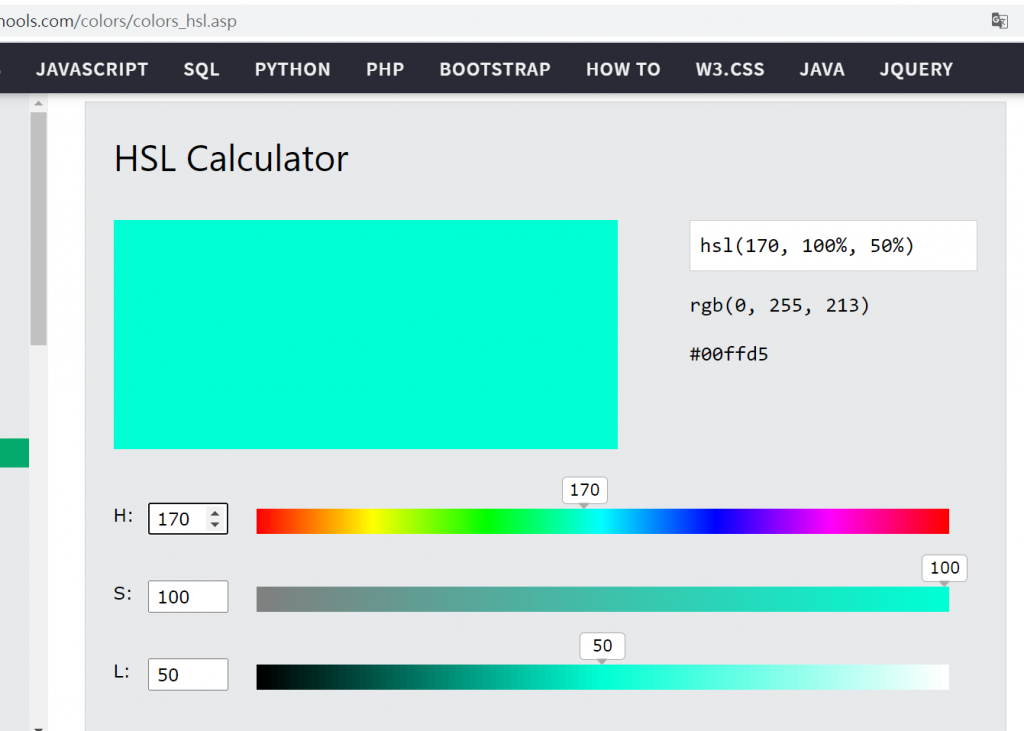
Task: Open the HOW TO section
Action: point(623,69)
